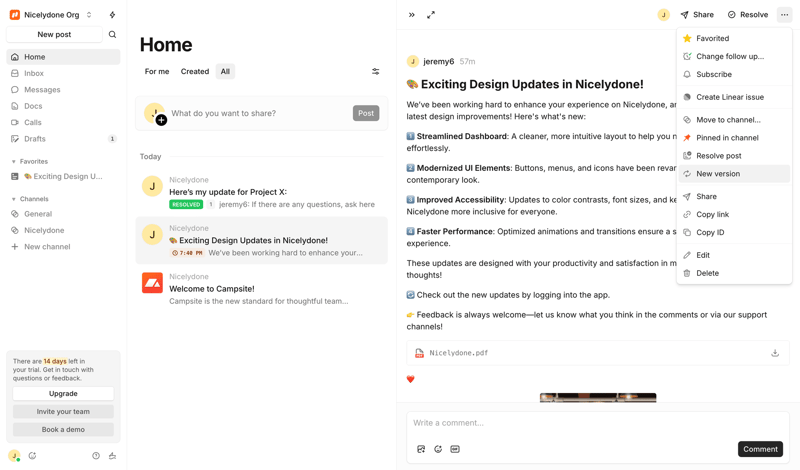Collapse the post panel with double chevron

(412, 15)
